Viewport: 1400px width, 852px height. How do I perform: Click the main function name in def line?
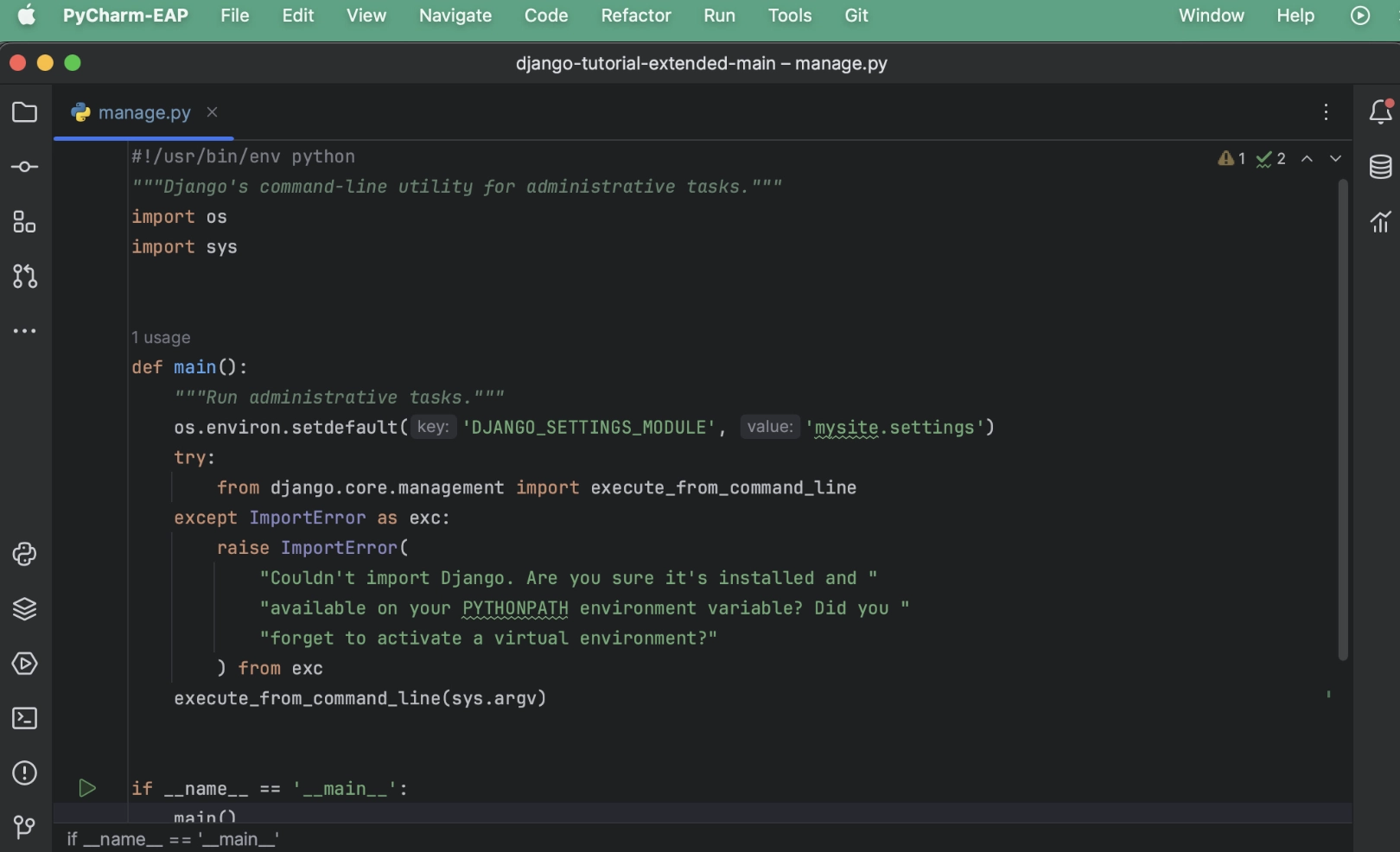click(x=194, y=367)
